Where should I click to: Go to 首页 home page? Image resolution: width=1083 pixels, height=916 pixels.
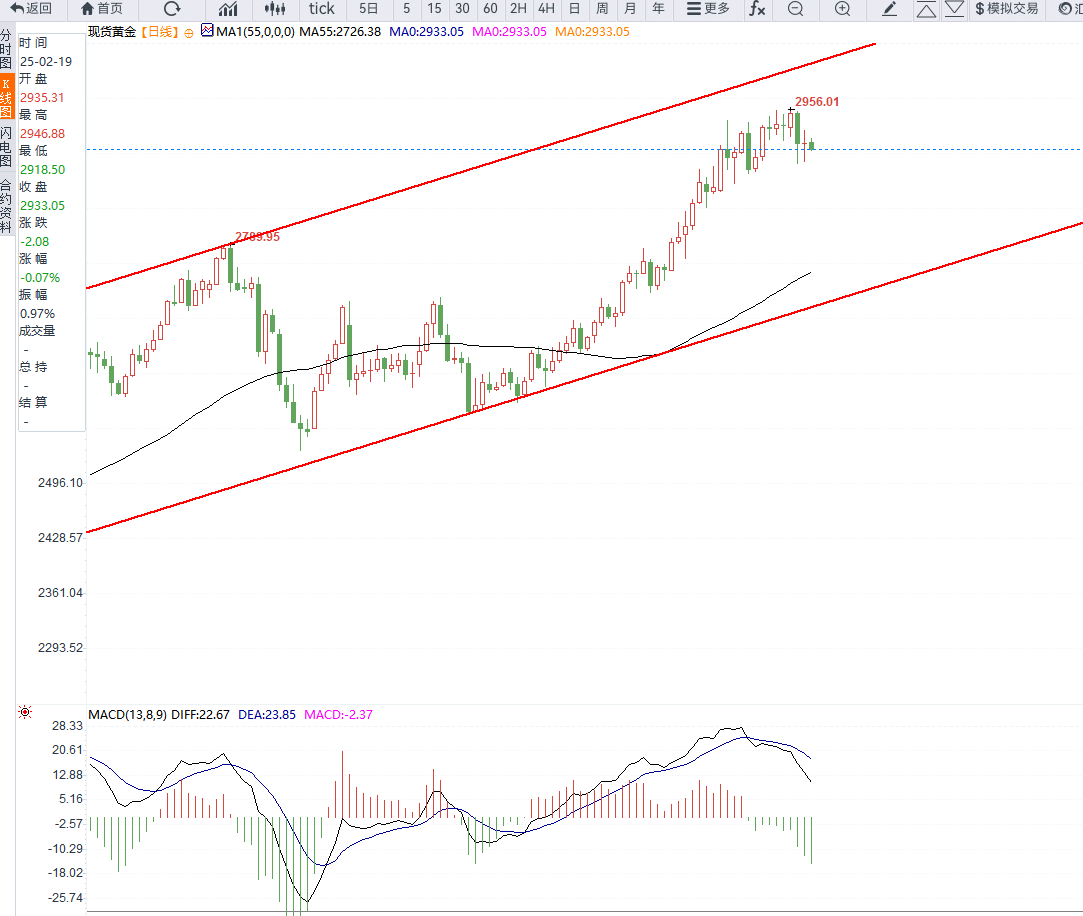click(102, 9)
